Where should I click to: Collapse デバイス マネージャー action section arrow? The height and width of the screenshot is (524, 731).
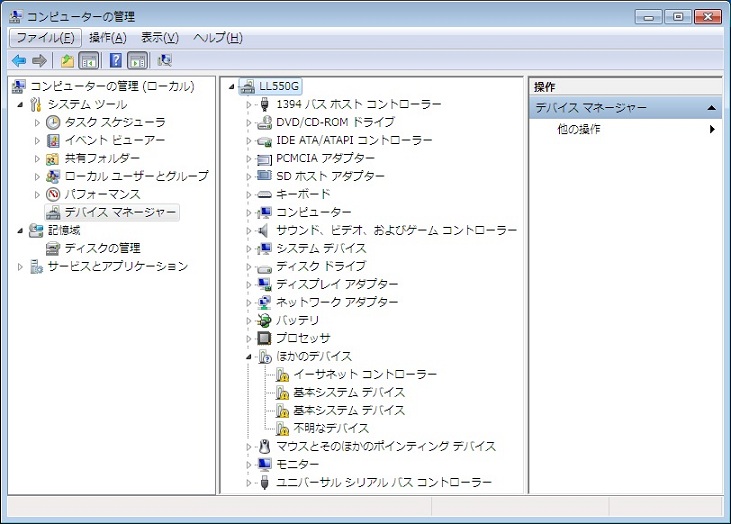711,108
